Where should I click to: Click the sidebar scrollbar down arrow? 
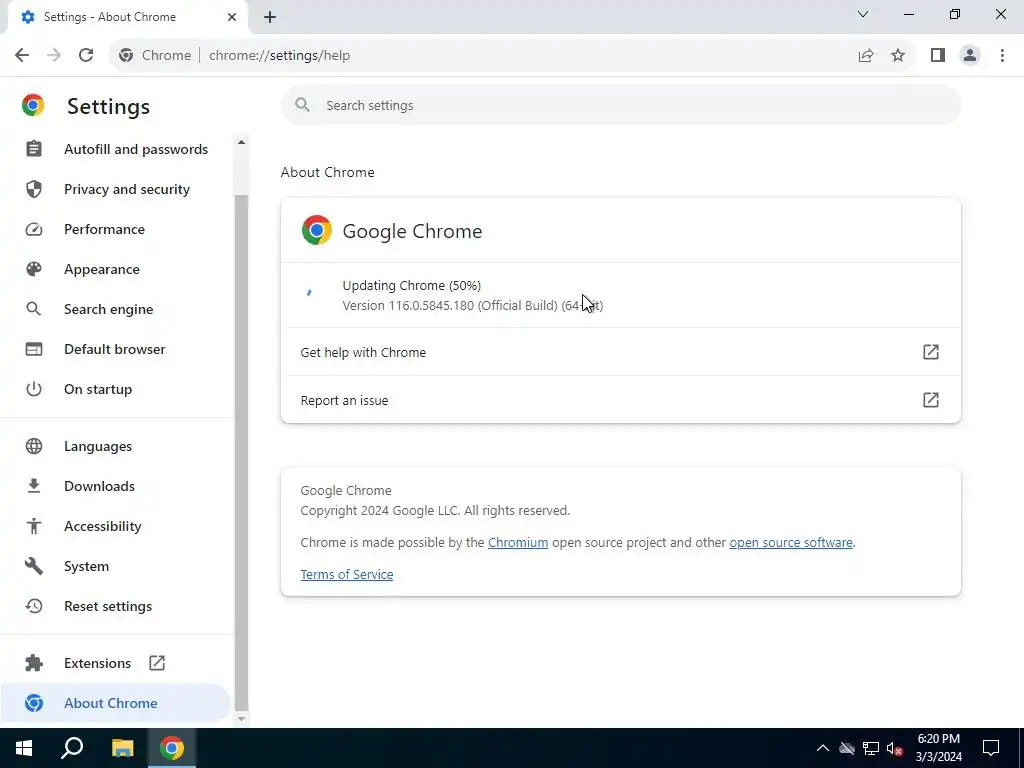pos(241,718)
